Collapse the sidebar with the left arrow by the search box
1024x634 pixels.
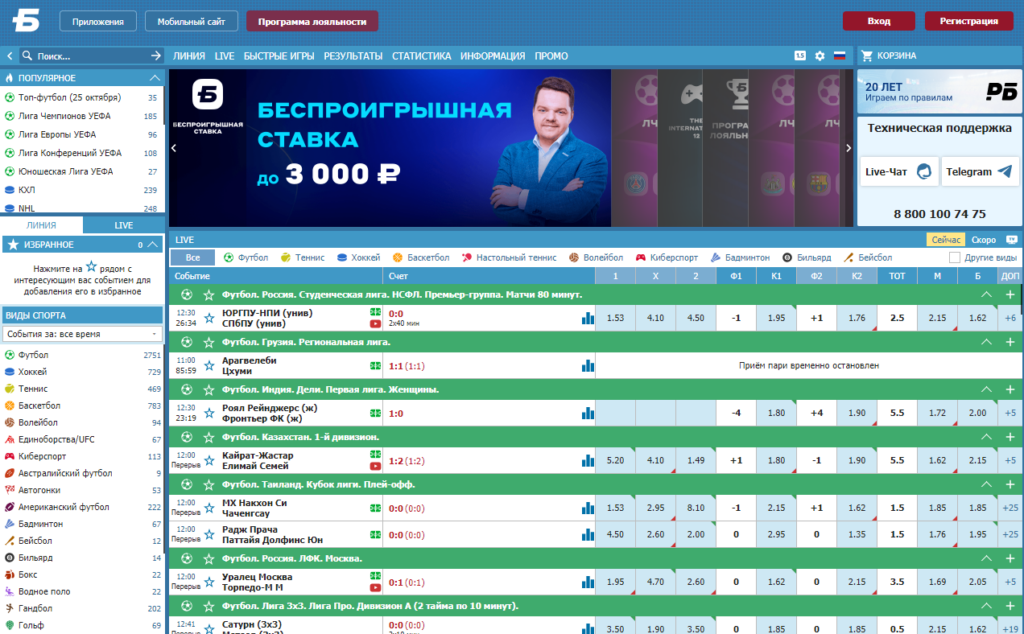point(9,56)
